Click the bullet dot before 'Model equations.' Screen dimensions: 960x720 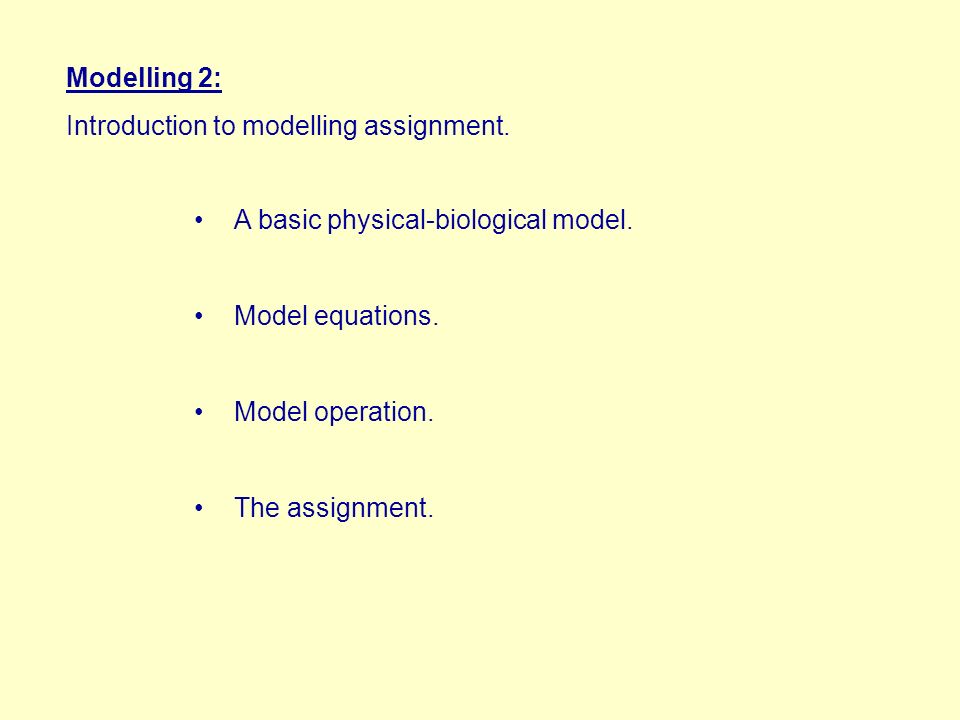pyautogui.click(x=199, y=316)
